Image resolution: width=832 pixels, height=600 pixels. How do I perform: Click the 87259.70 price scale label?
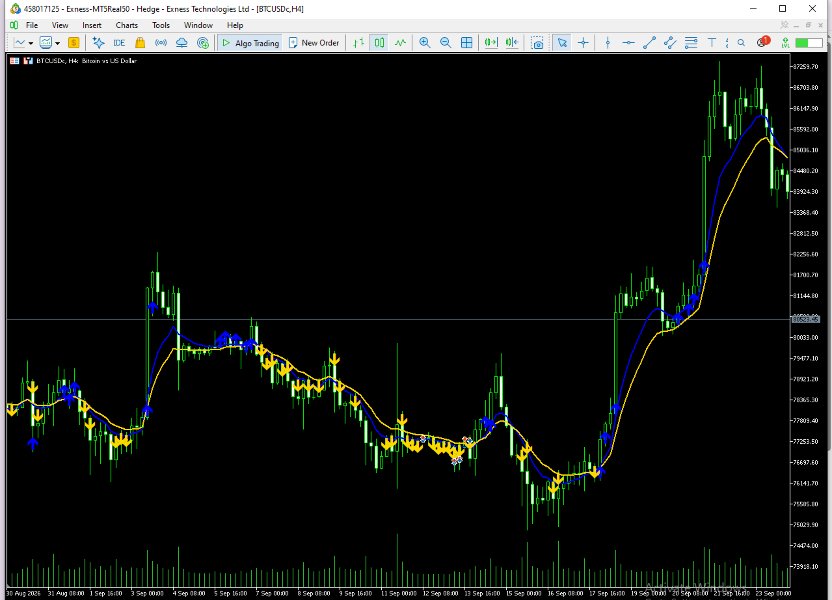point(805,66)
